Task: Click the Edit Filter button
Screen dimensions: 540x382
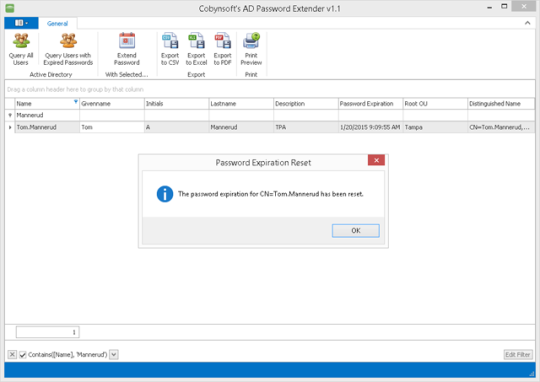Action: coord(518,354)
